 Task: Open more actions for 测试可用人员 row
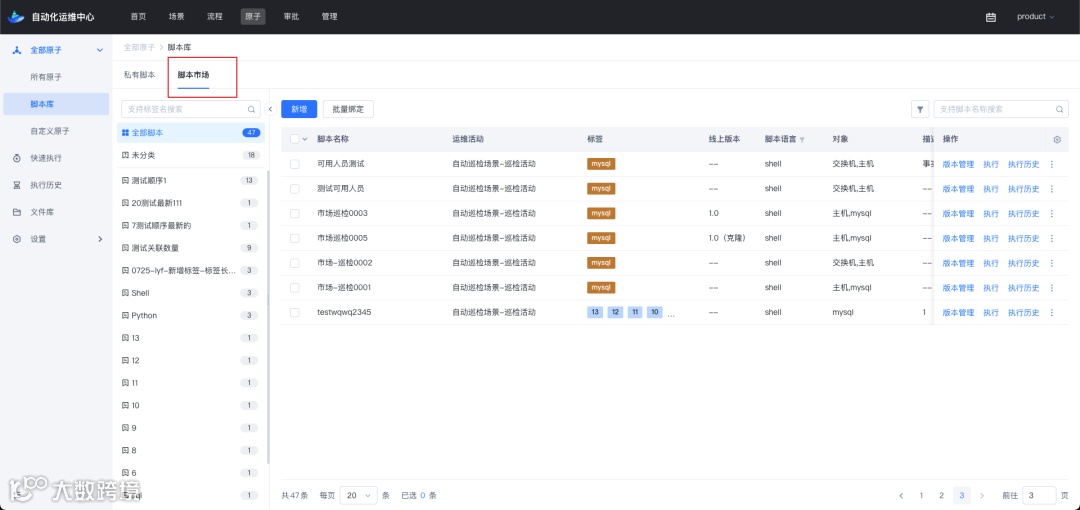click(1052, 189)
